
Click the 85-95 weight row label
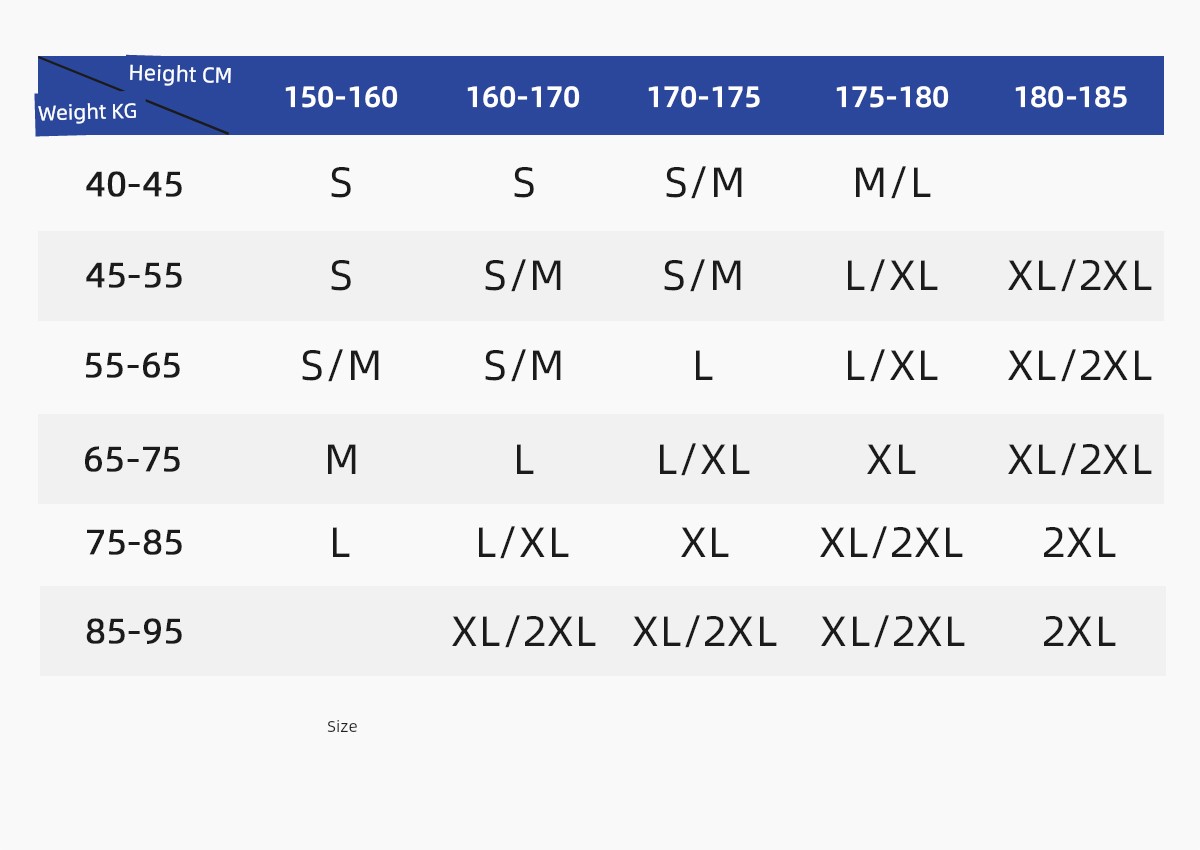click(134, 632)
